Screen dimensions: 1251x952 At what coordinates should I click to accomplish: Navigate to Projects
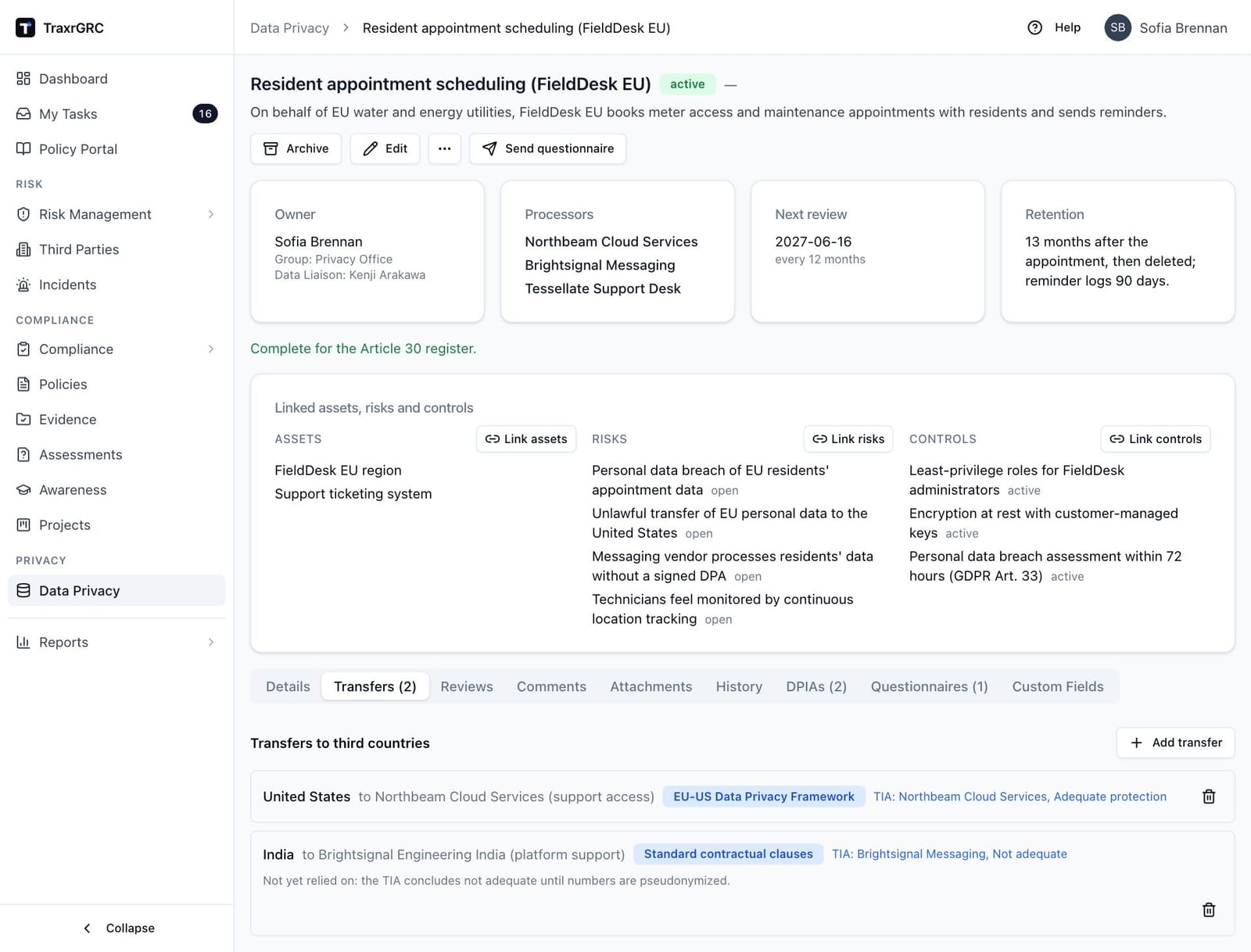[x=116, y=525]
